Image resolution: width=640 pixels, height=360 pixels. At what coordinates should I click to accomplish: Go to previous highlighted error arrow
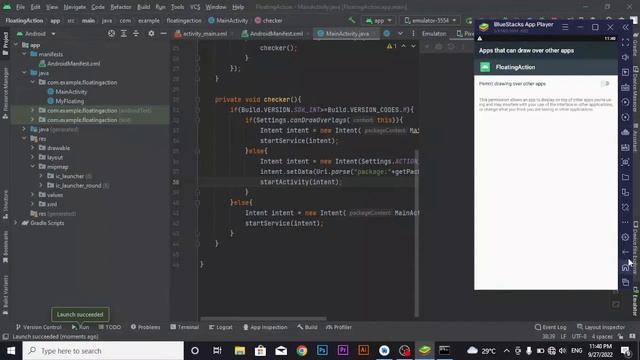(404, 46)
